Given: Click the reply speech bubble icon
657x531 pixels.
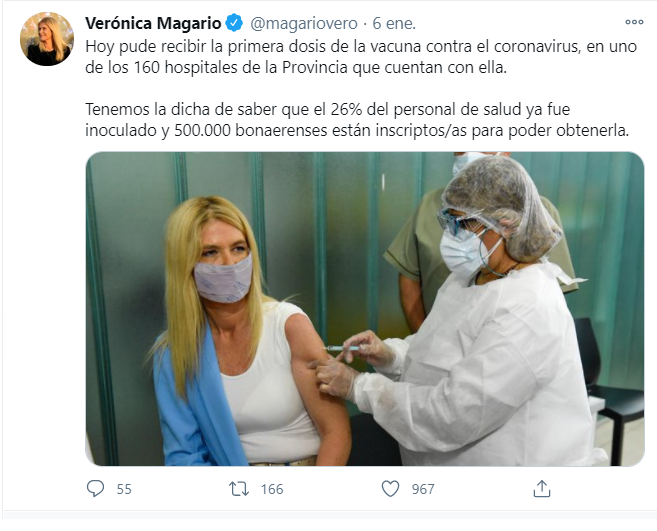Looking at the screenshot, I should point(95,489).
